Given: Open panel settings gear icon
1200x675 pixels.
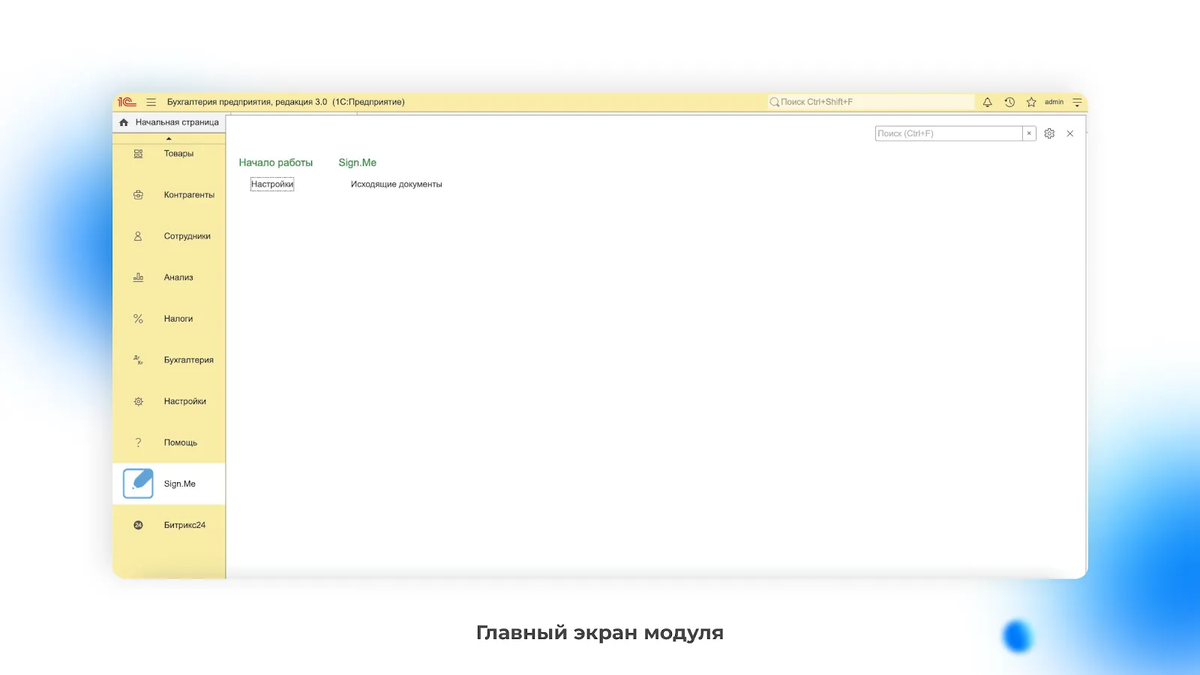Looking at the screenshot, I should click(1049, 133).
